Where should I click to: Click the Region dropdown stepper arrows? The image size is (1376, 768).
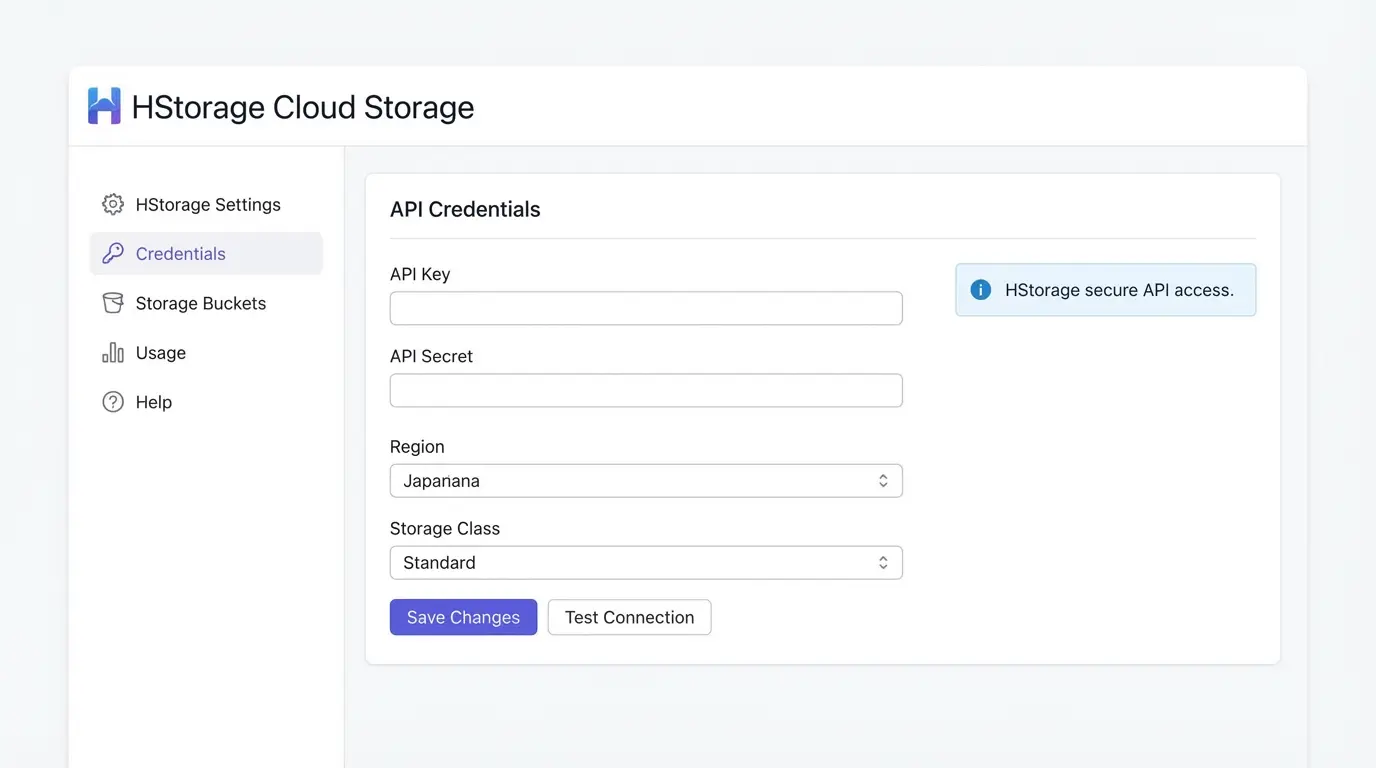883,480
